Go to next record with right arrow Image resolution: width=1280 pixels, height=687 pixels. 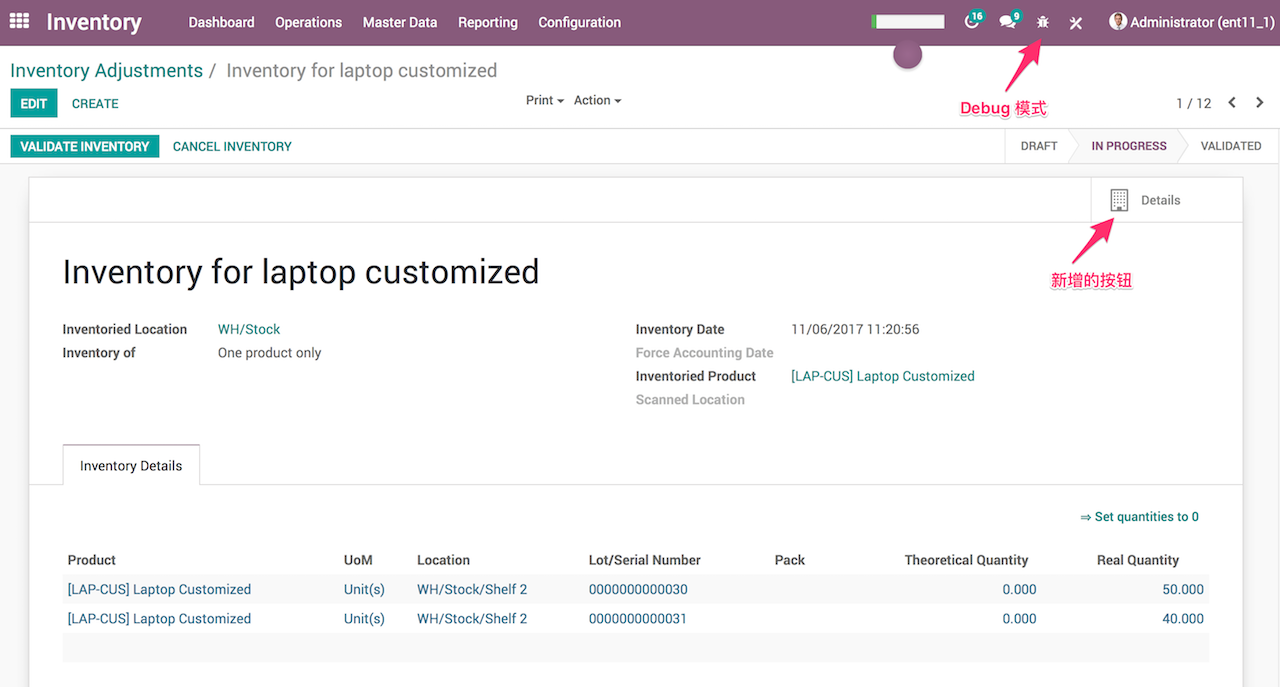tap(1259, 102)
